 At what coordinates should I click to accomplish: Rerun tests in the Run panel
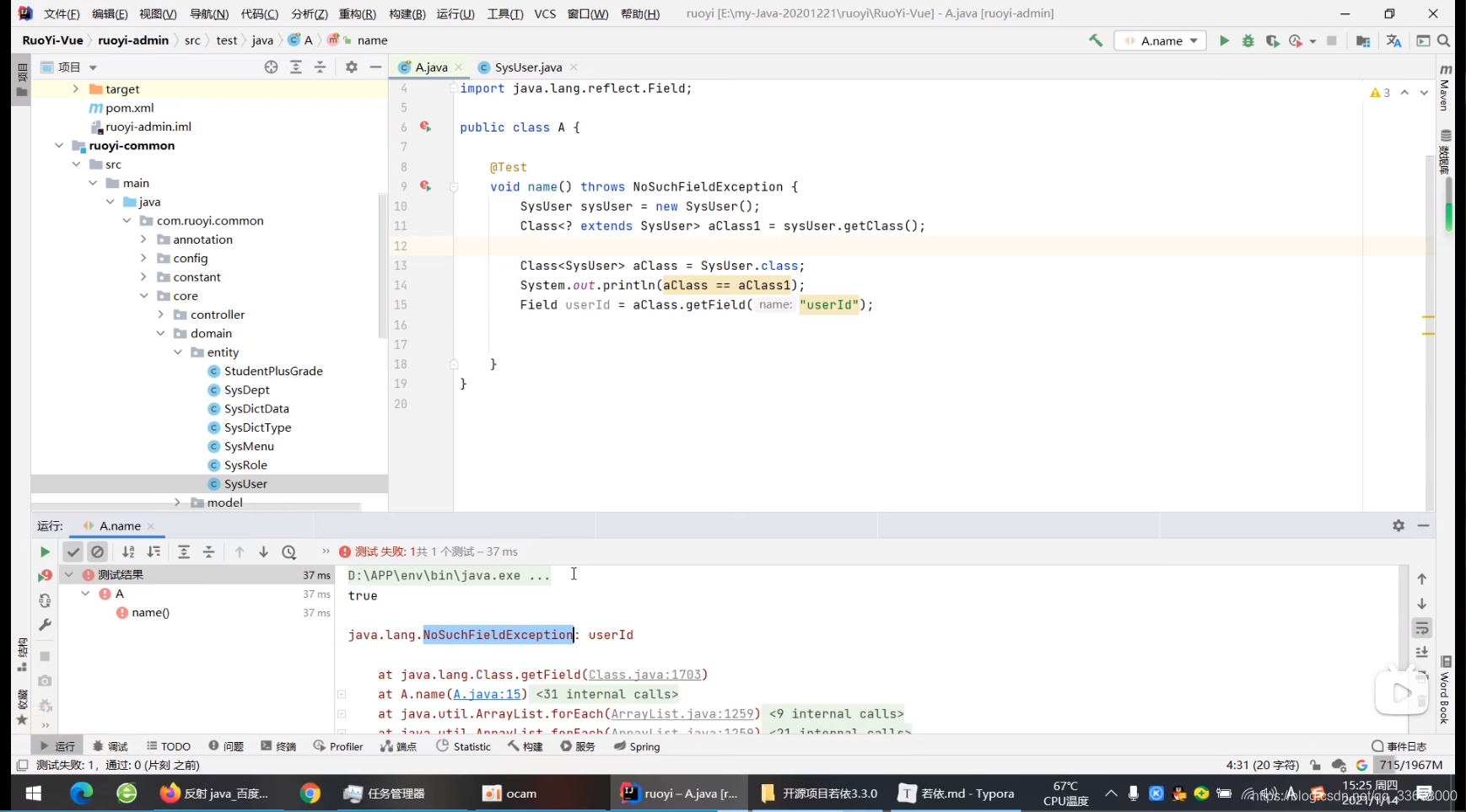point(45,551)
